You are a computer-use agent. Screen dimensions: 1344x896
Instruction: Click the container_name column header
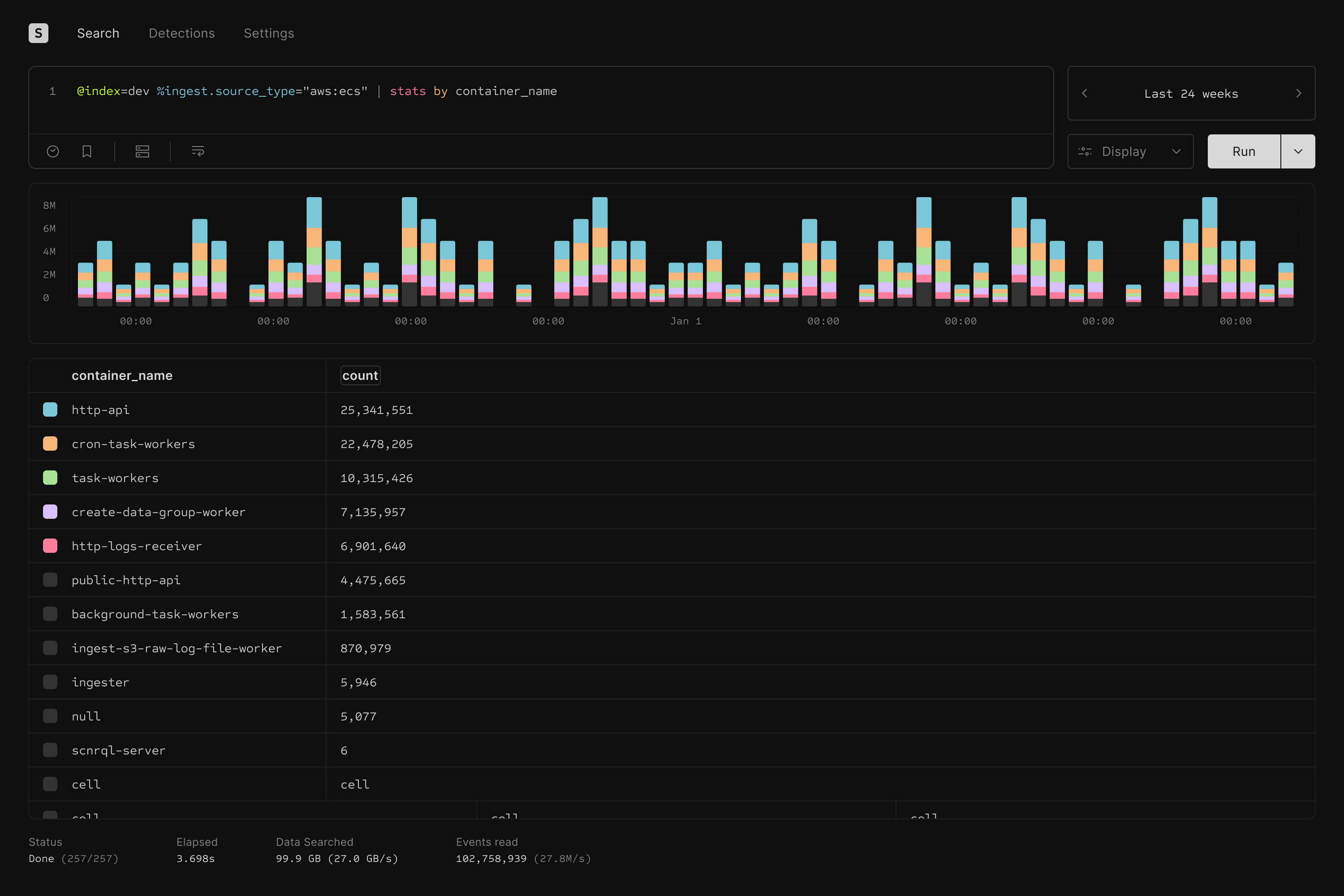(x=122, y=375)
